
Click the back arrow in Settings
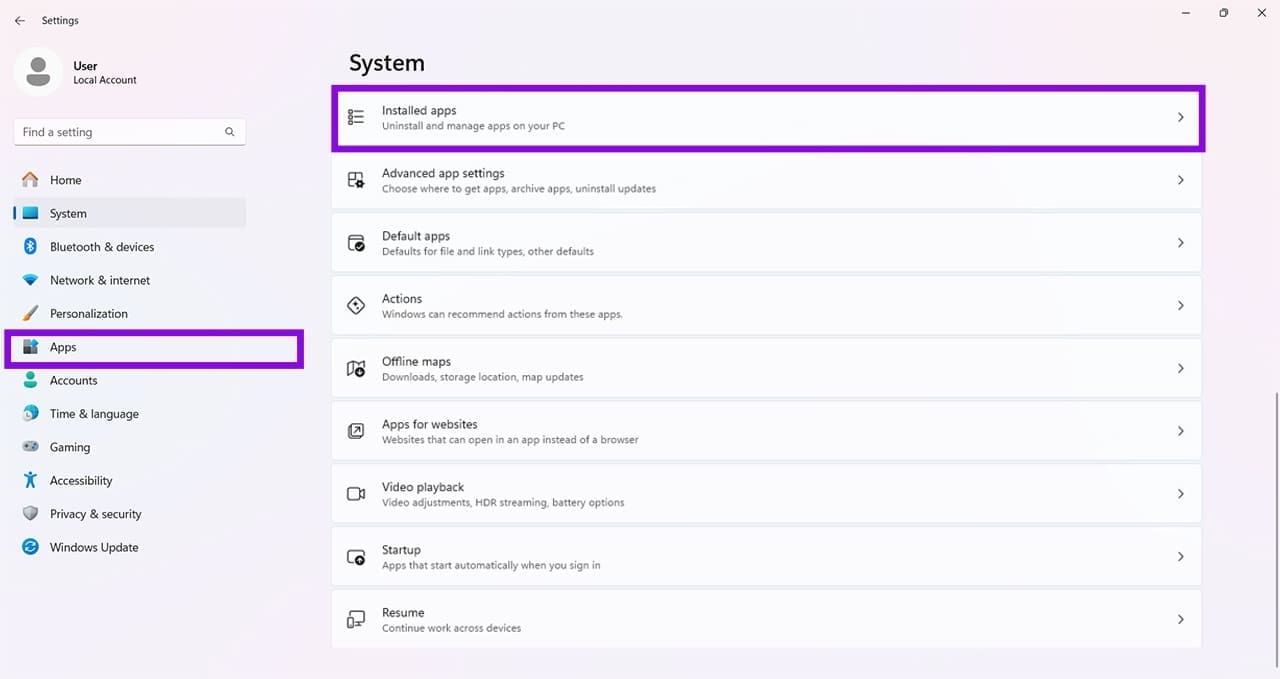click(20, 20)
